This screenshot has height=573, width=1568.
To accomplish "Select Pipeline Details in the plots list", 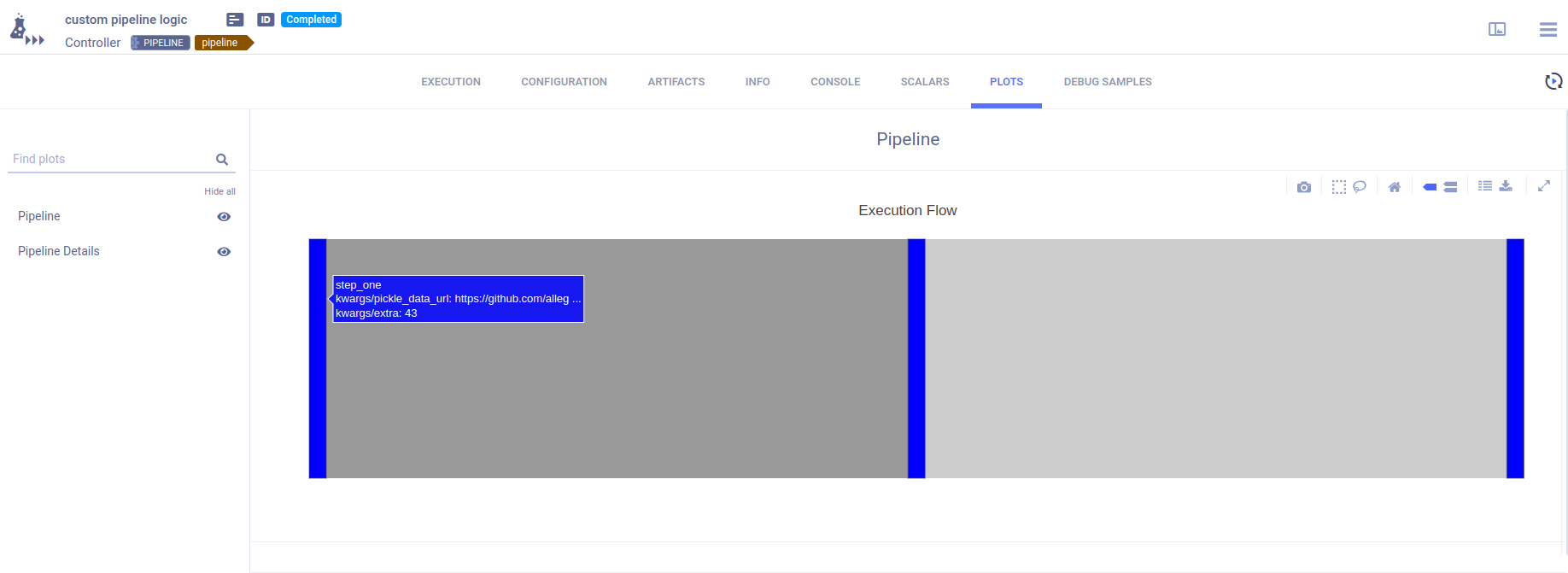I will coord(59,251).
